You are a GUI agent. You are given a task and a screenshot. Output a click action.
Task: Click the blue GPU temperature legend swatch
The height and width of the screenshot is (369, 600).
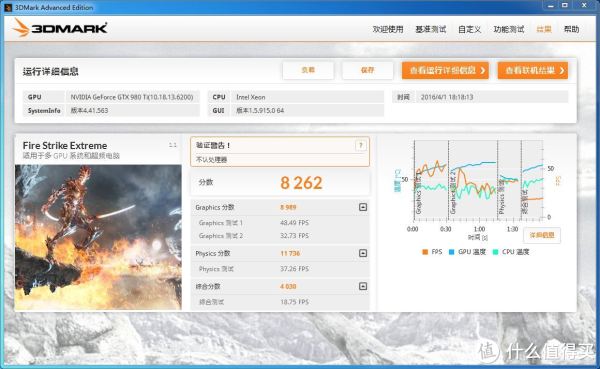(451, 252)
